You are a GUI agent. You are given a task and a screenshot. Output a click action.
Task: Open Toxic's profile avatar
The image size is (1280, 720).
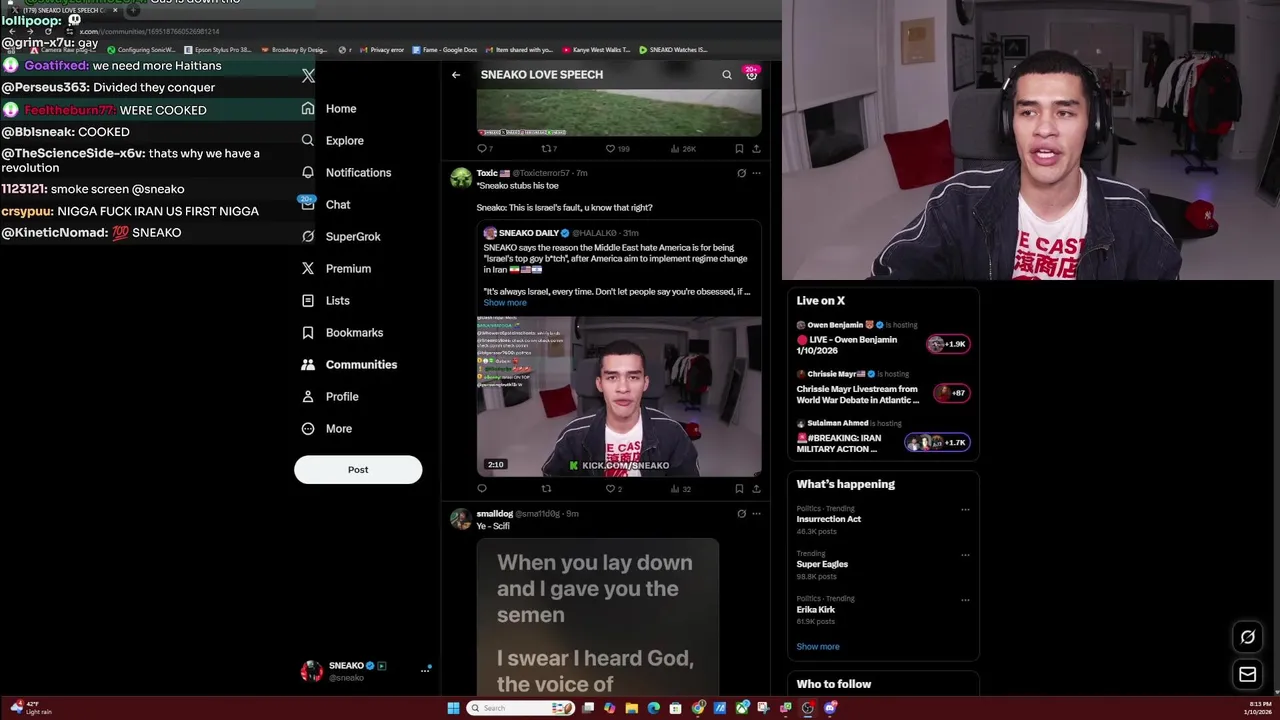tap(461, 178)
